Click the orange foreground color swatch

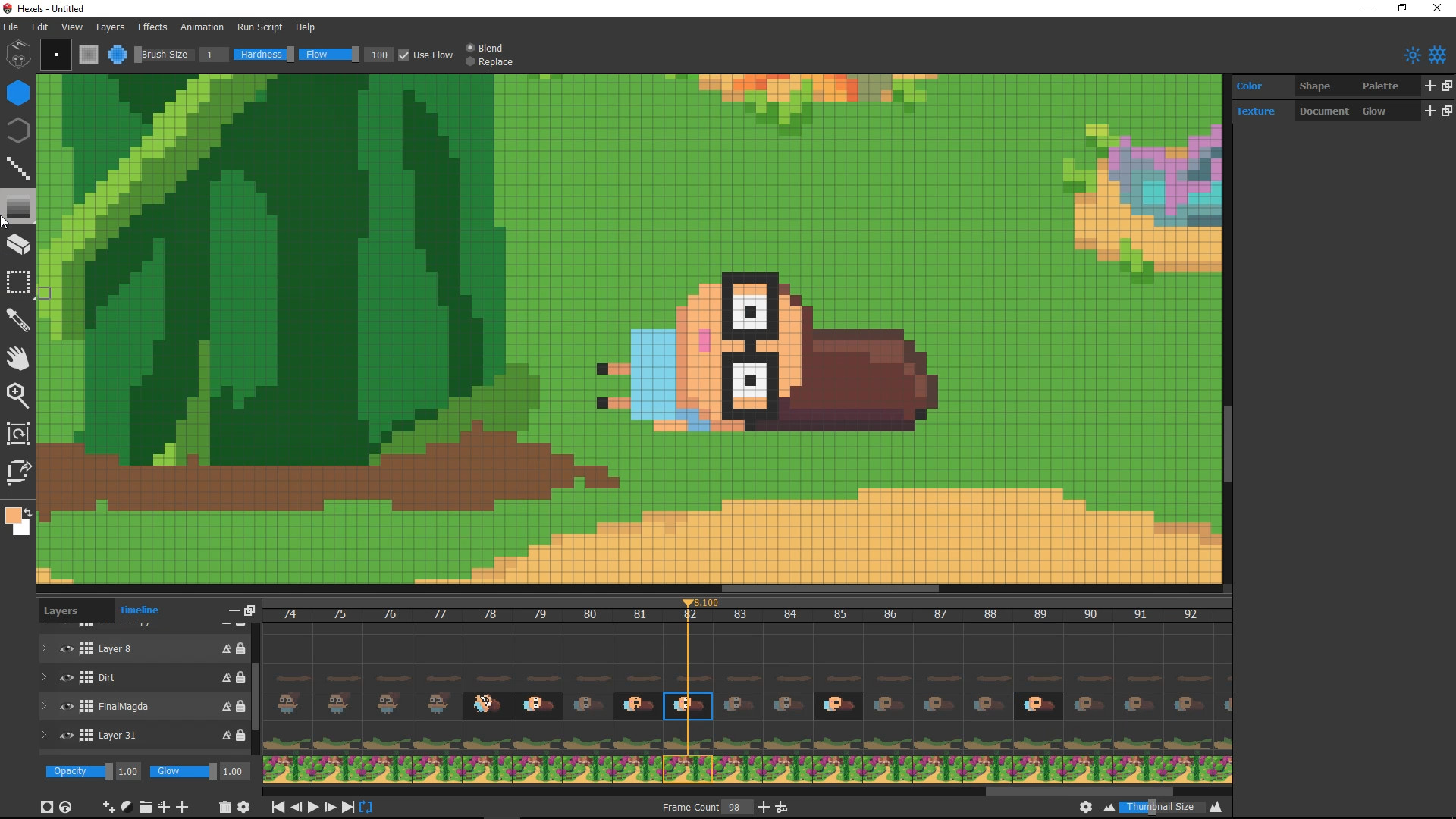pyautogui.click(x=13, y=516)
